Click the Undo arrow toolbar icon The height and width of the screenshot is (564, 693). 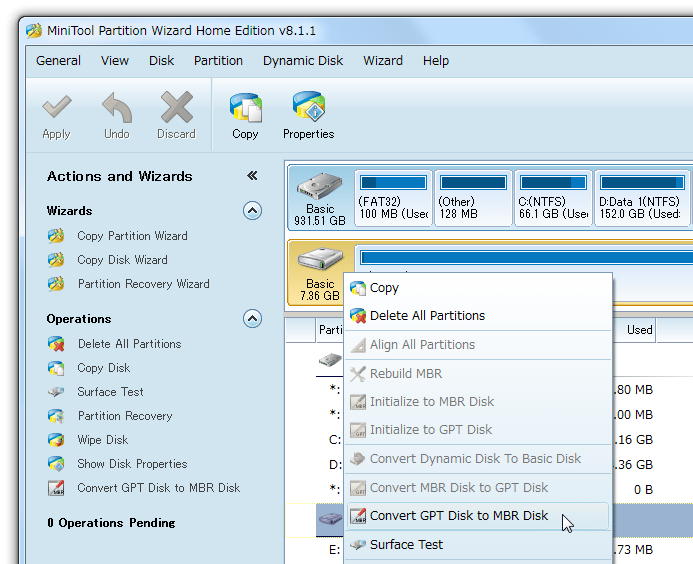117,108
